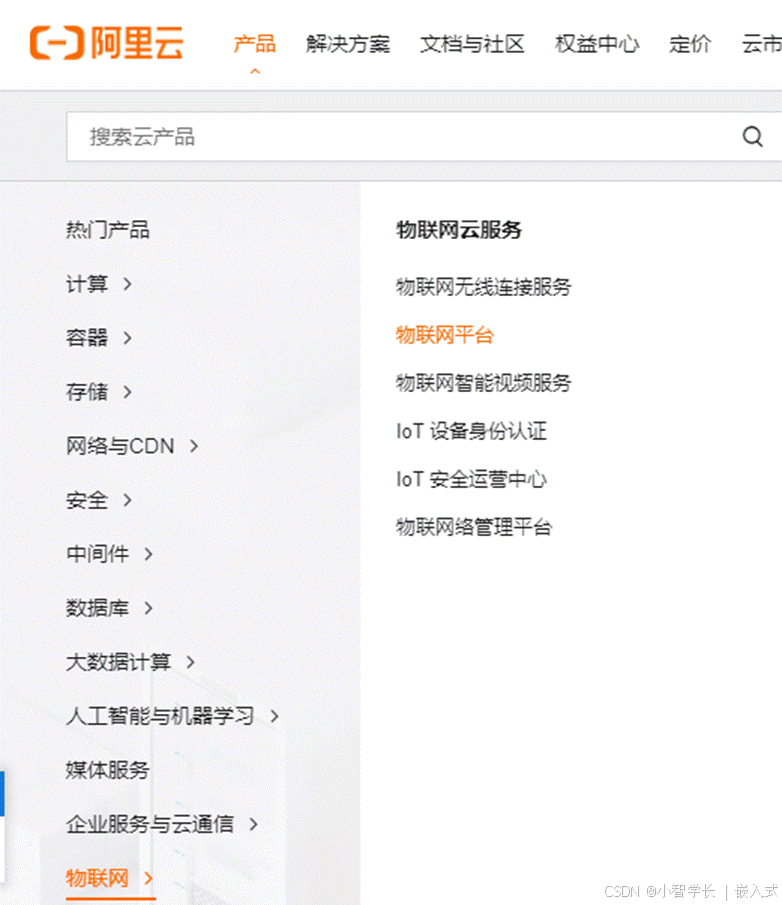Image resolution: width=782 pixels, height=905 pixels.
Task: Open the 产品 navigation tab
Action: tap(255, 44)
